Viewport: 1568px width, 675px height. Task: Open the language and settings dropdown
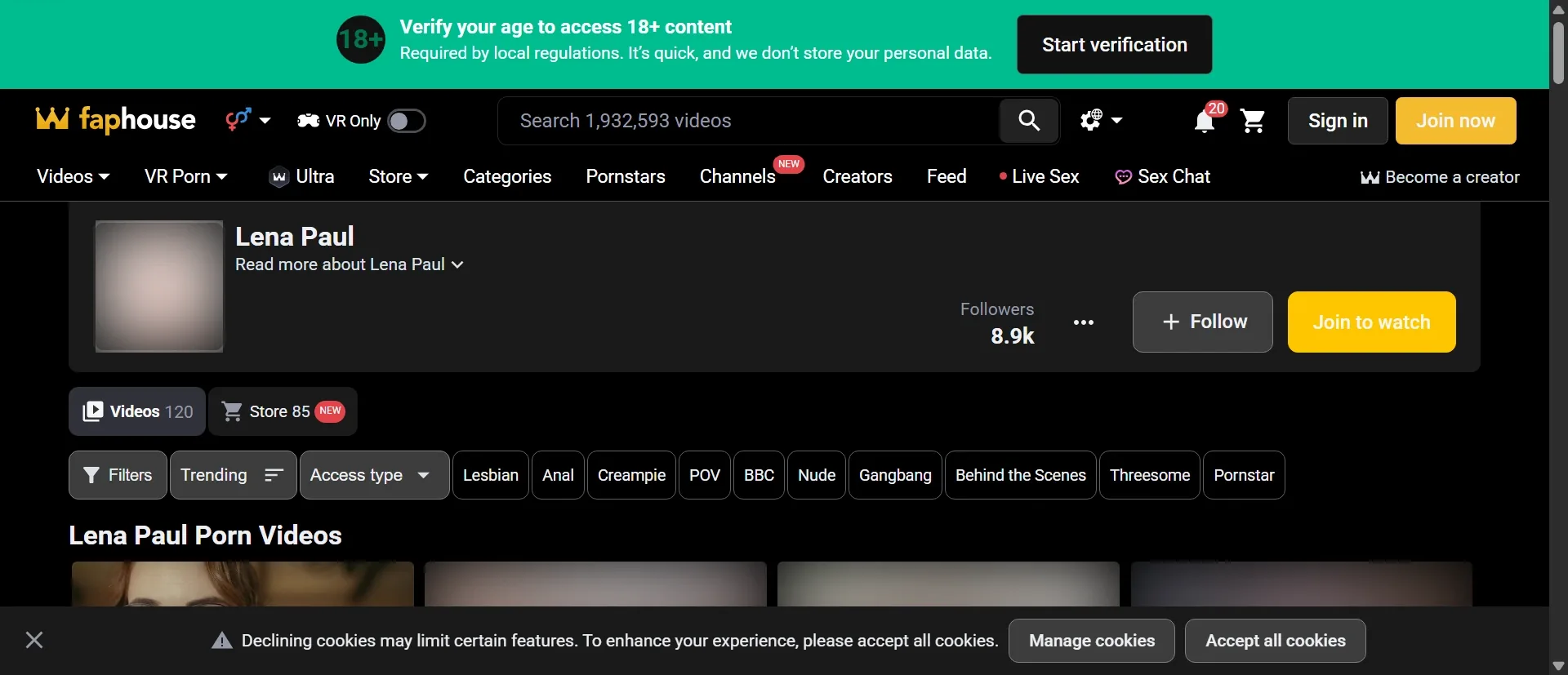1101,120
